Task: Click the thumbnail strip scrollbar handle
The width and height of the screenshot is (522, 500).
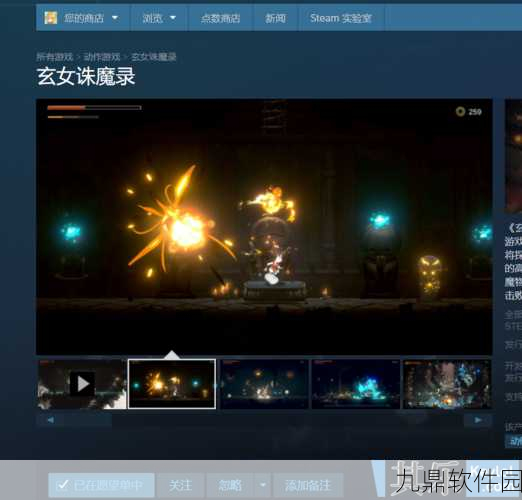Action: coord(88,420)
